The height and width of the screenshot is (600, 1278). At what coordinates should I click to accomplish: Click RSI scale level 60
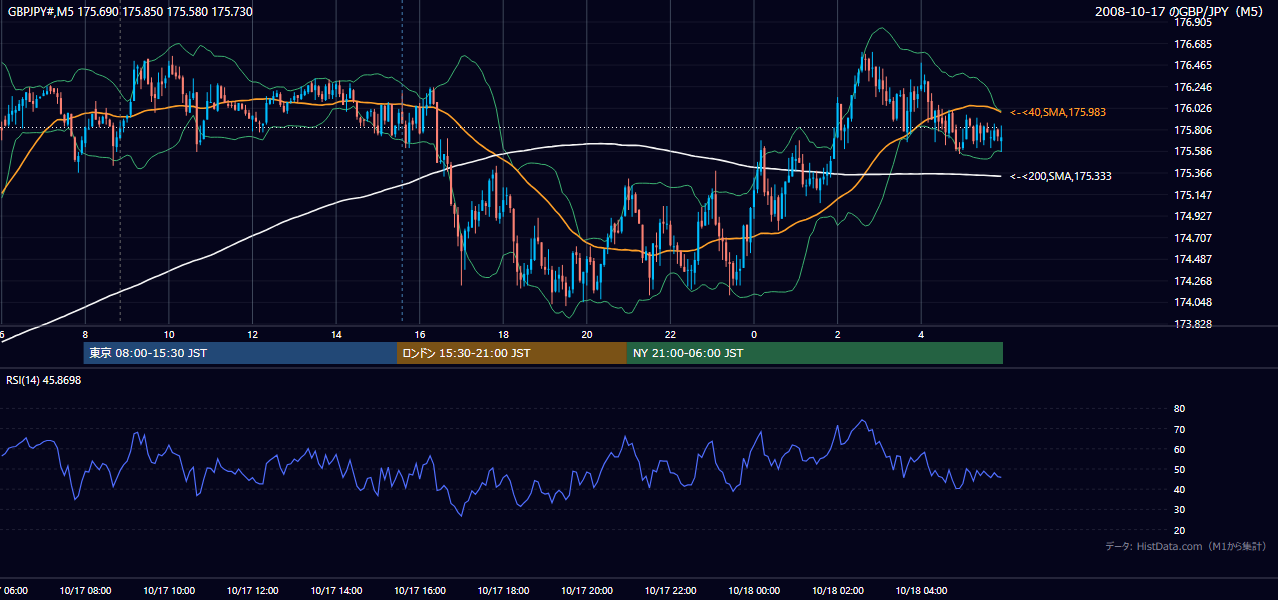[x=1179, y=449]
